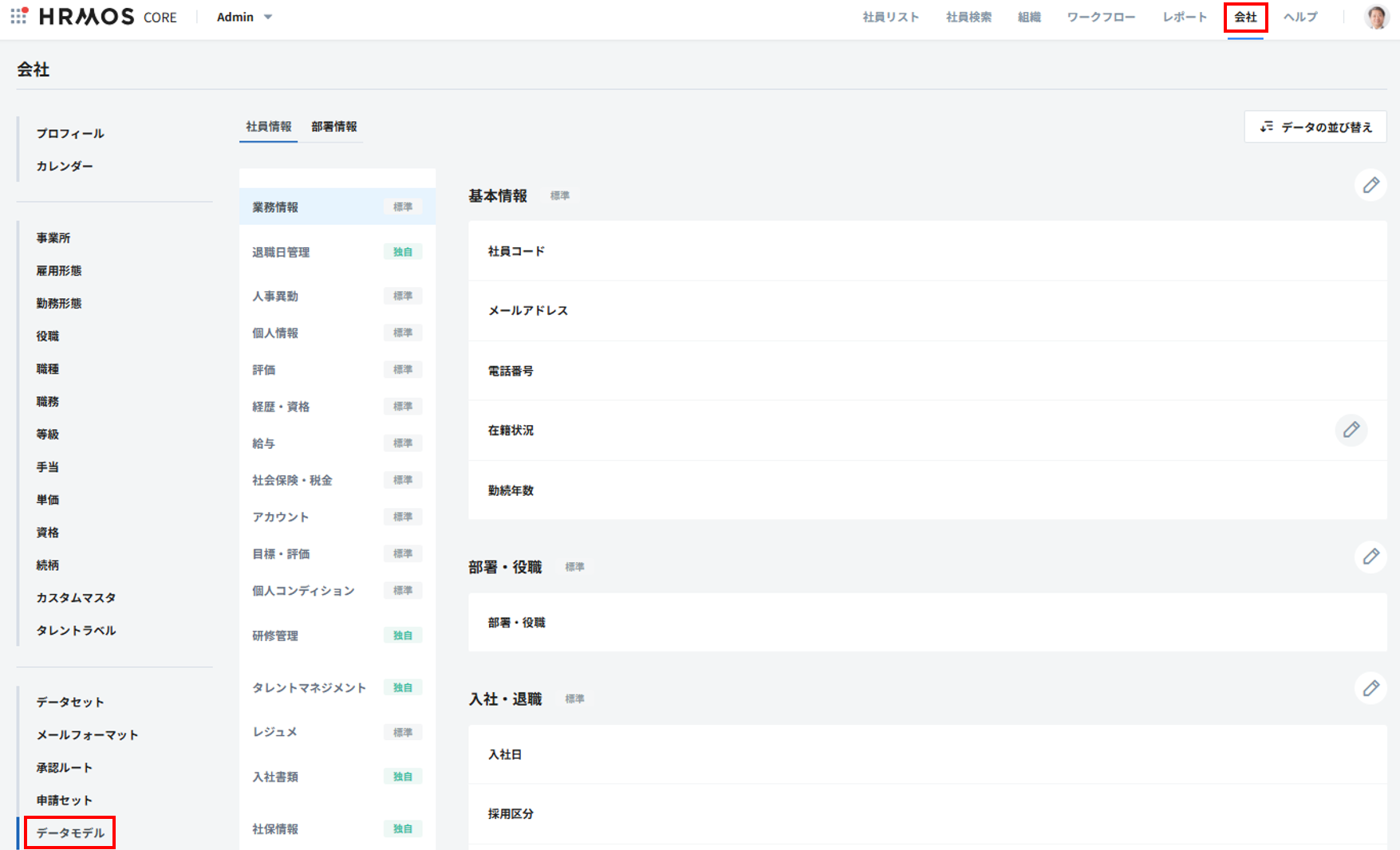Viewport: 1400px width, 850px height.
Task: Go to 社員リスト in top navigation
Action: pos(890,17)
